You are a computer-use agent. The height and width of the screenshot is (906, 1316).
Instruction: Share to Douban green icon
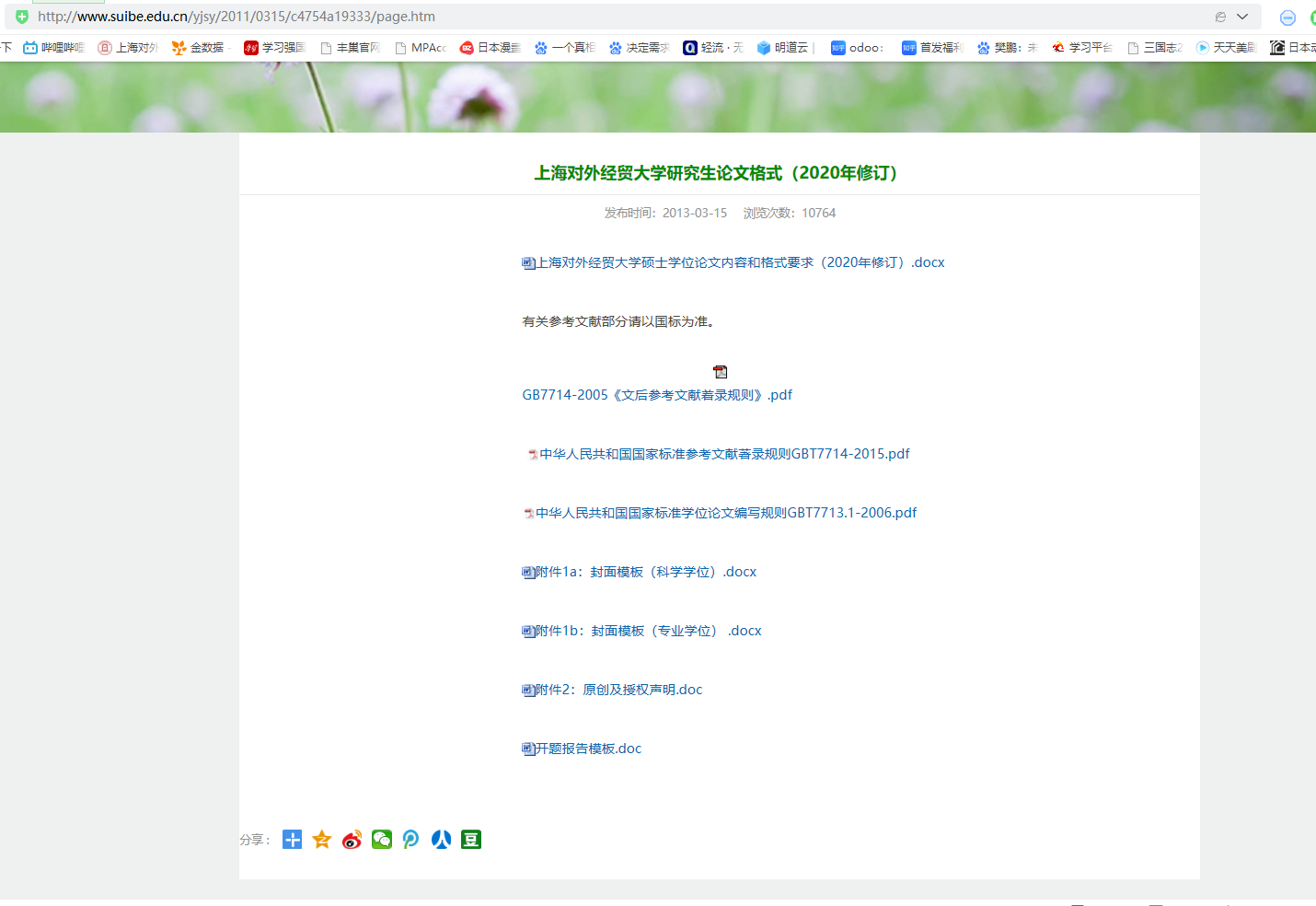471,840
